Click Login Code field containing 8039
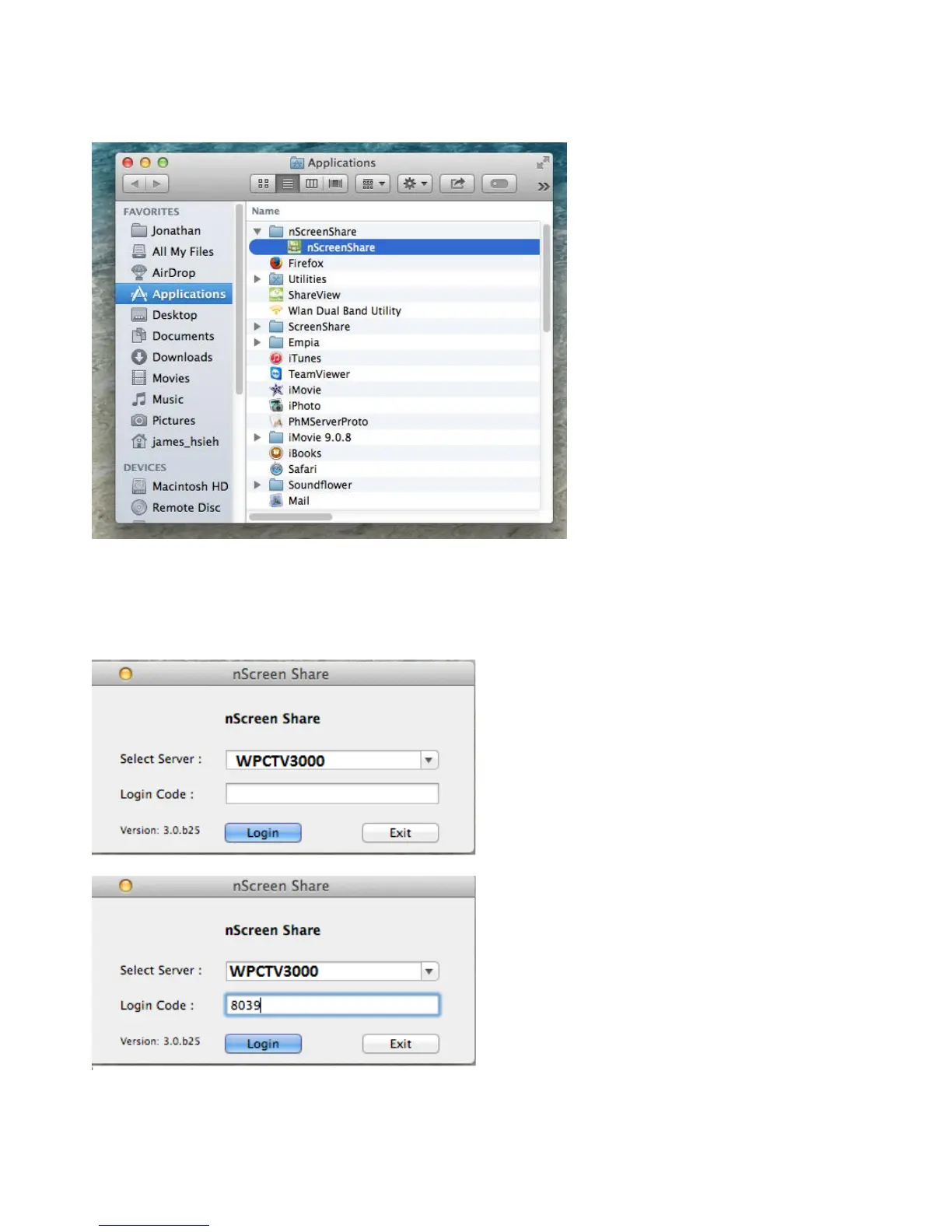 [x=332, y=1005]
